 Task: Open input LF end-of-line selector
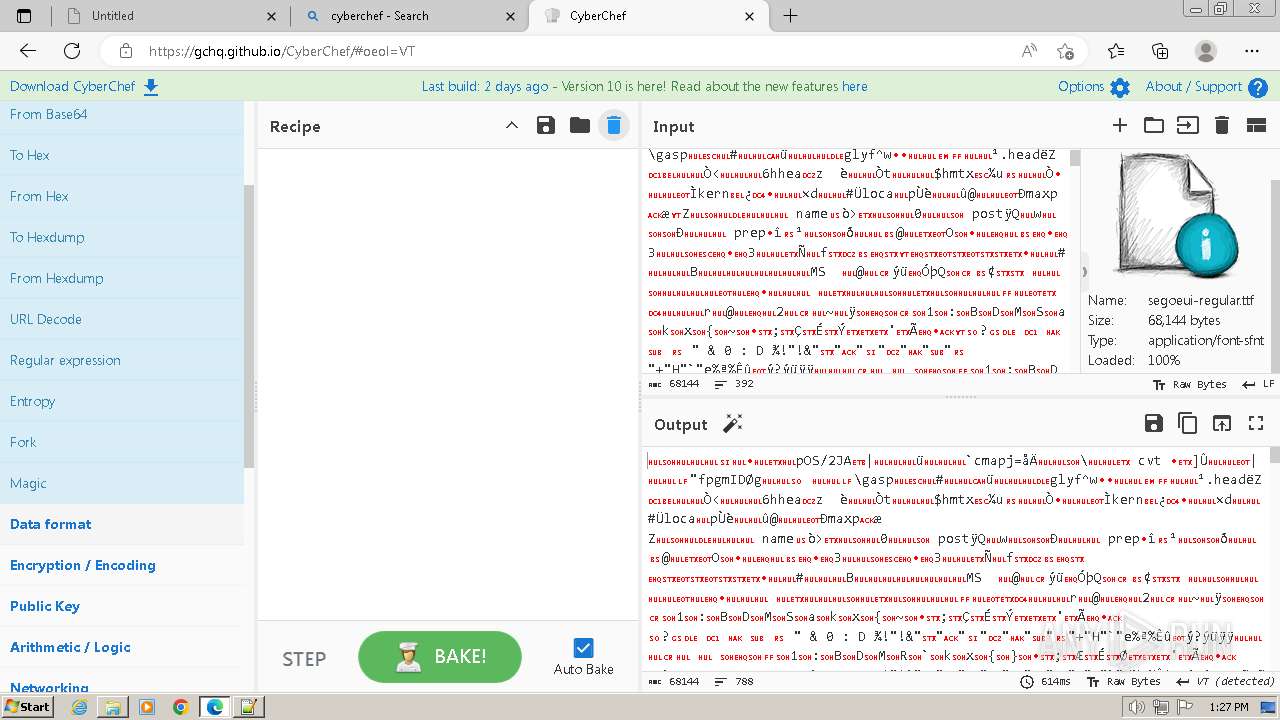tap(1258, 384)
